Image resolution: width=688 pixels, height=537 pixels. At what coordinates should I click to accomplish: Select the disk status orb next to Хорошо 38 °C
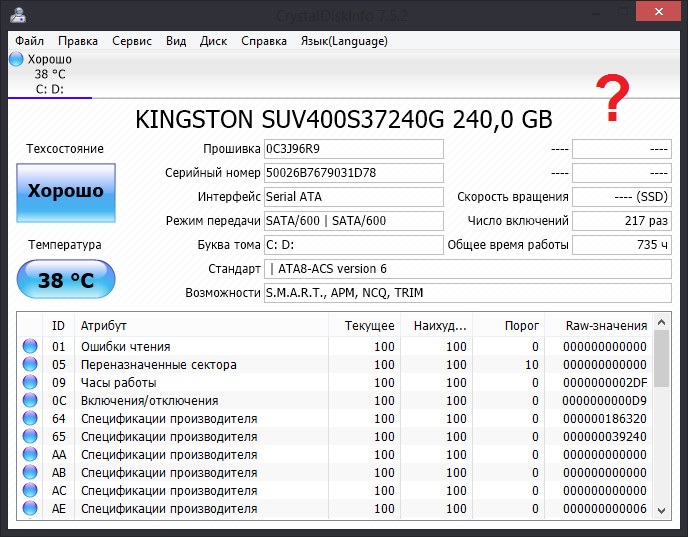click(x=16, y=59)
